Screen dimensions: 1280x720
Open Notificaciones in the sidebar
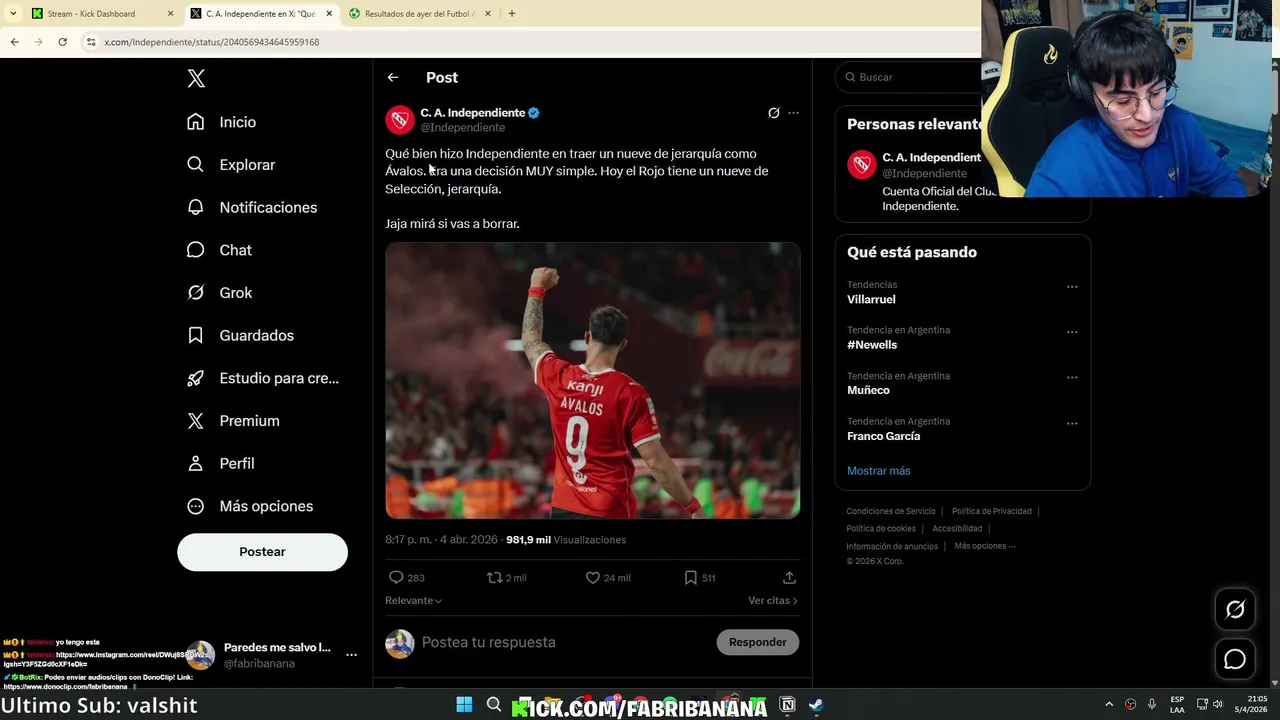click(x=252, y=207)
